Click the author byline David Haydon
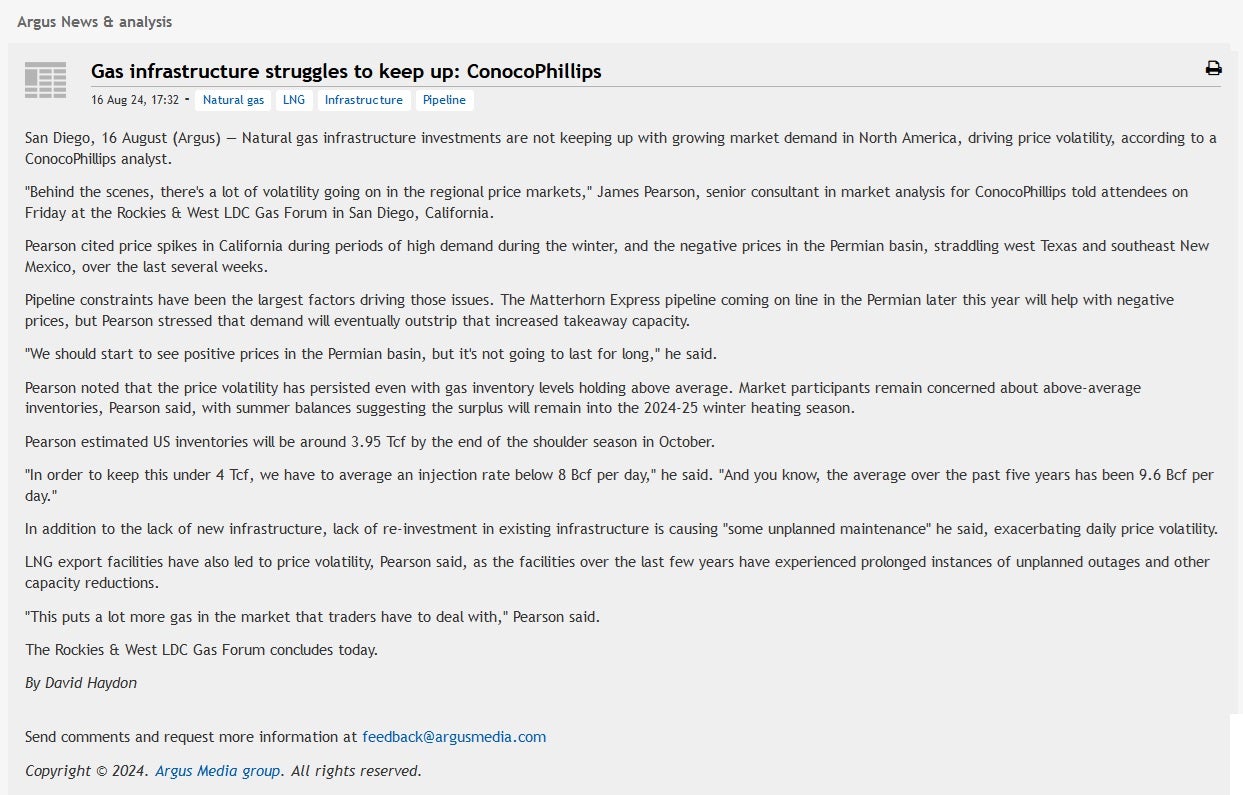The image size is (1243, 795). pos(81,683)
